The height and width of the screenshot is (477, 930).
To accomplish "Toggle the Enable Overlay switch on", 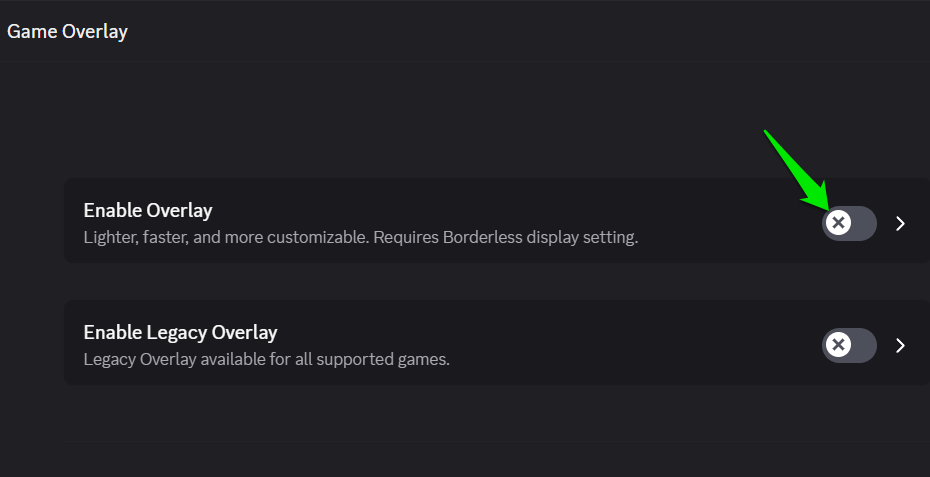I will (849, 223).
